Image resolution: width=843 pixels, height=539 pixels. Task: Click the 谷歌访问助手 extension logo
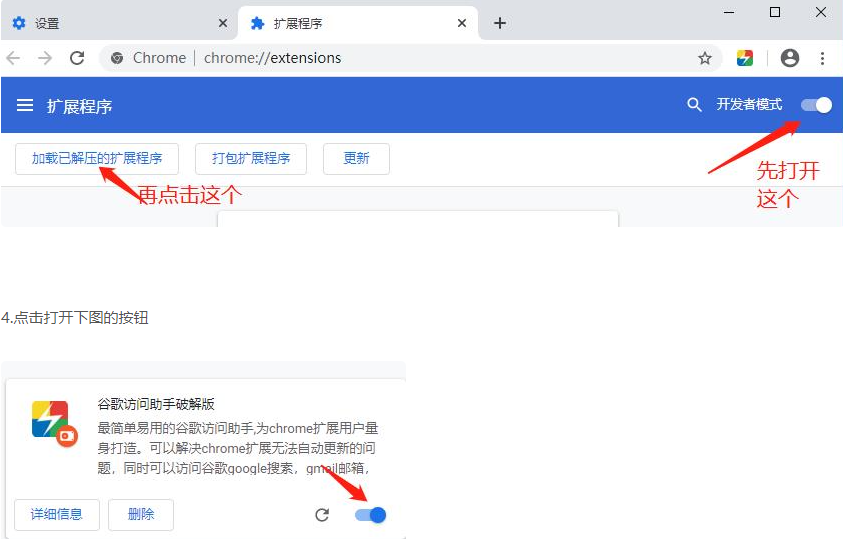coord(54,423)
